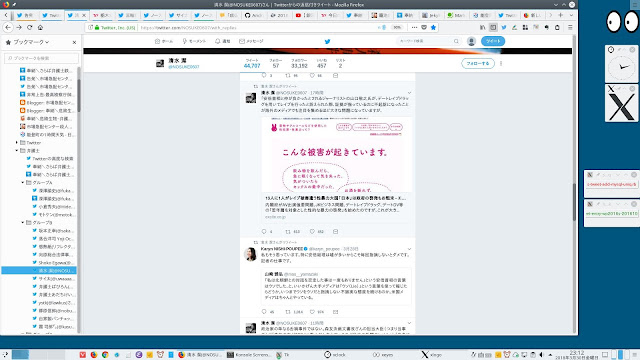Viewport: 640px width, 360px height.
Task: Save page to Pocket icon in address bar
Action: 424,27
